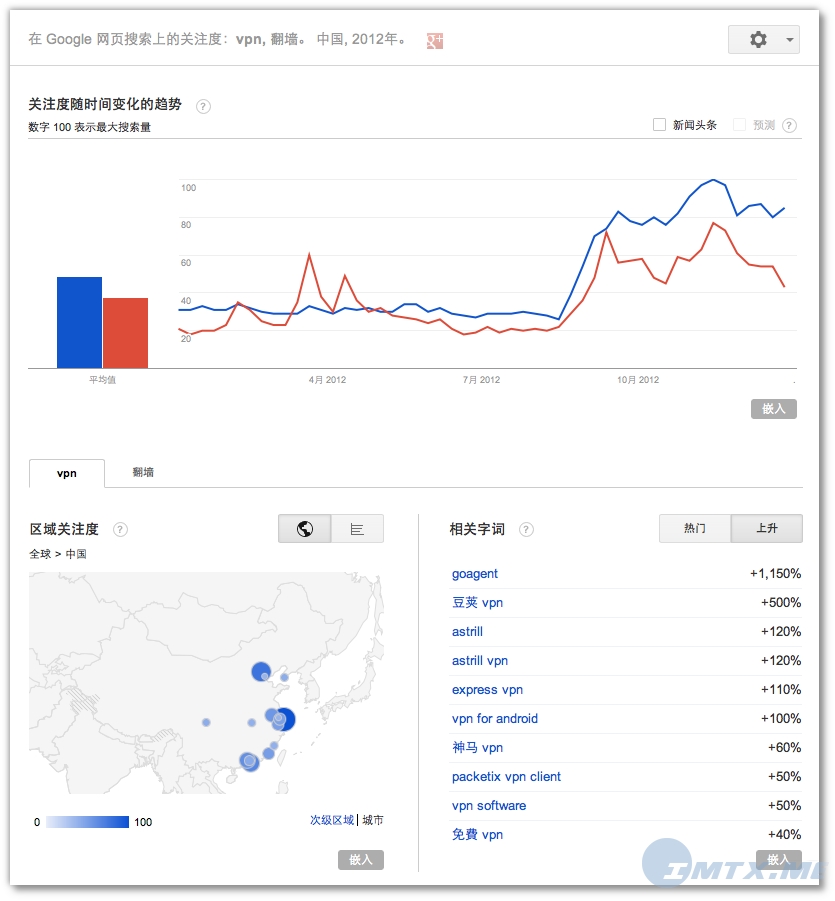The height and width of the screenshot is (901, 835).
Task: Open the 神马 vpn related term
Action: click(477, 748)
